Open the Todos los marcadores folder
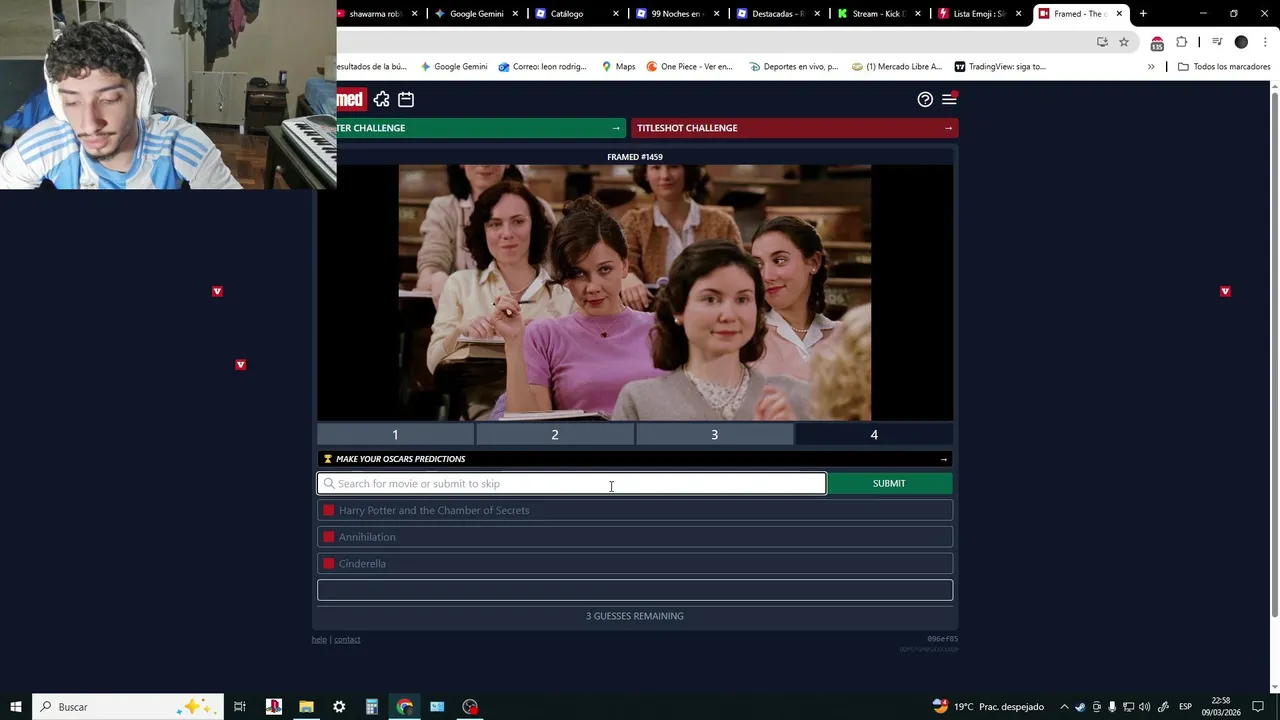Viewport: 1280px width, 720px height. tap(1224, 67)
